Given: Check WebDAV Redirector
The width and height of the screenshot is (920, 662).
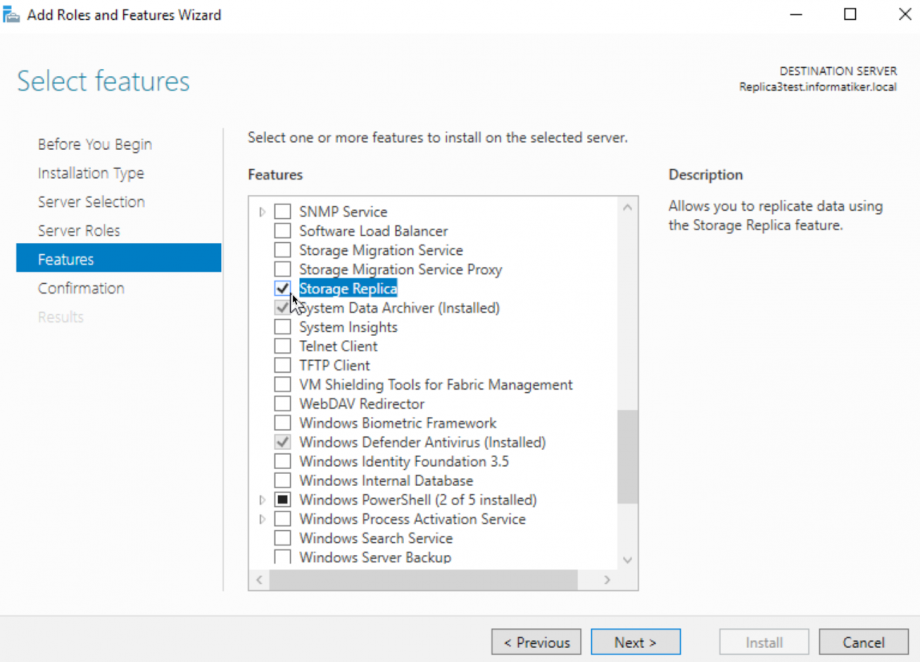Looking at the screenshot, I should [282, 403].
